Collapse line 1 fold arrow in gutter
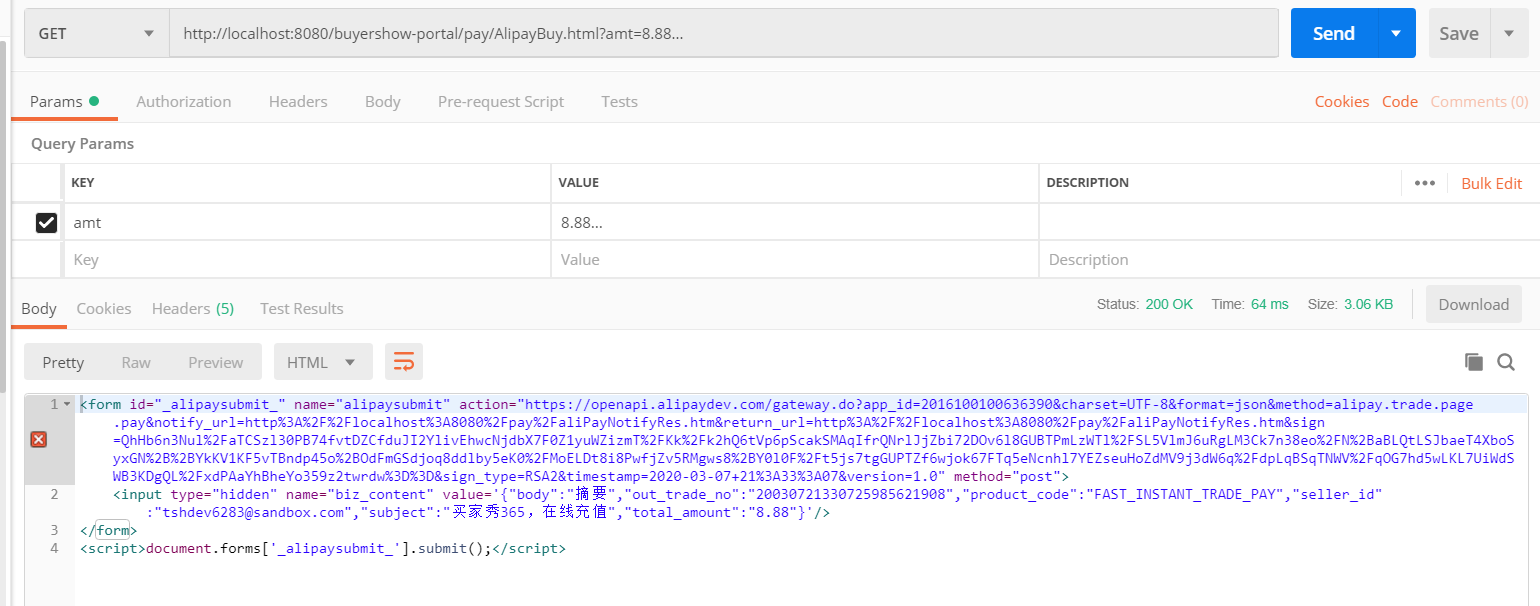 coord(67,405)
